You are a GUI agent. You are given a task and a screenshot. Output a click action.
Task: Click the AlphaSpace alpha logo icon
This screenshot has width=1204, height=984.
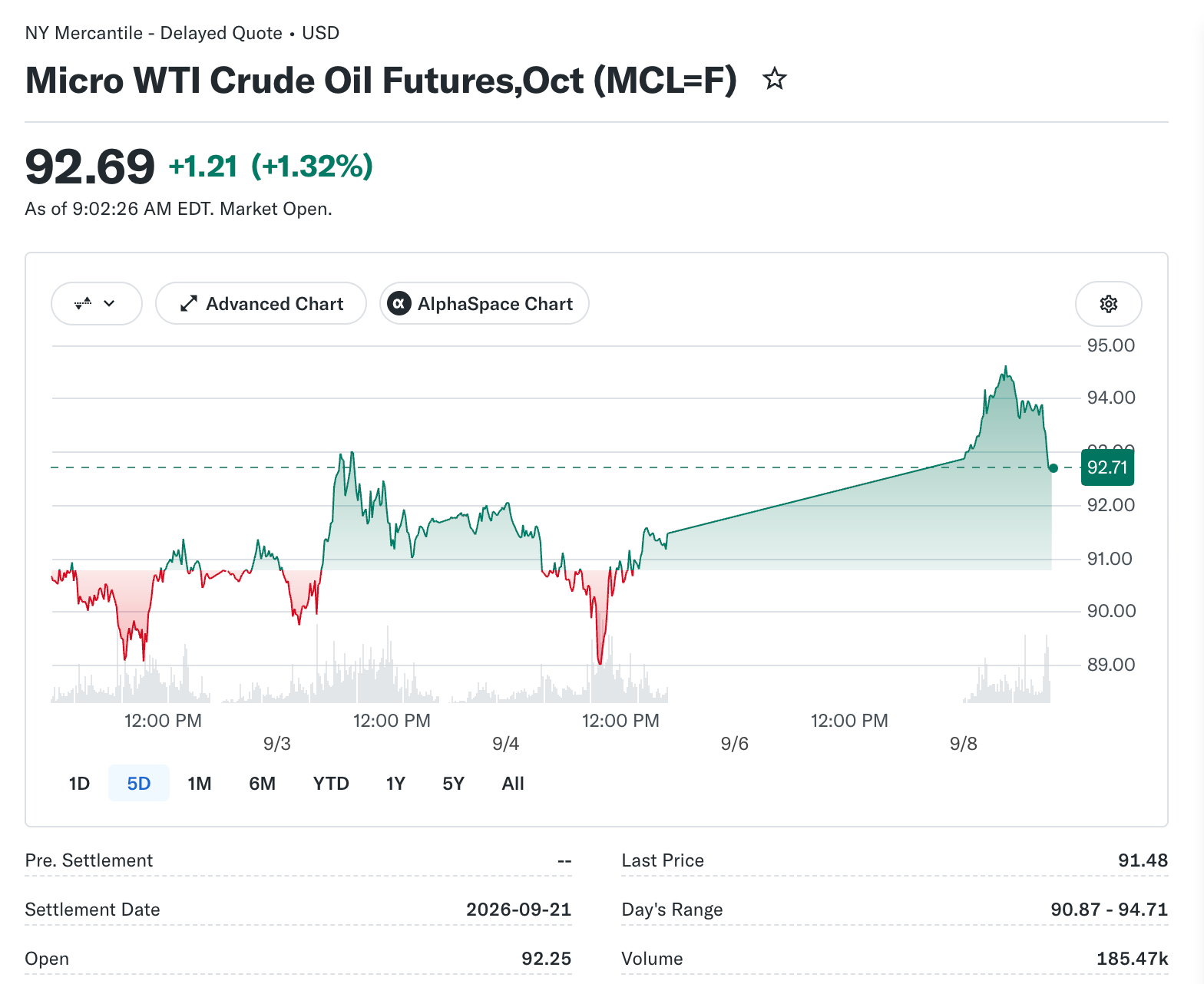(x=399, y=304)
